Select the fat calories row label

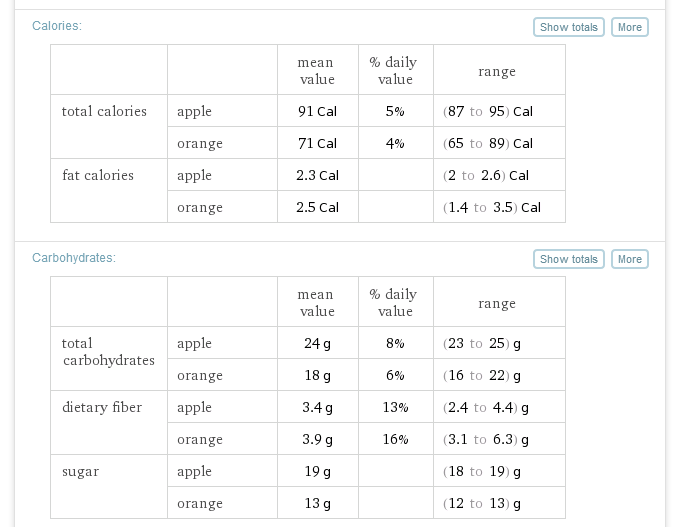click(98, 175)
